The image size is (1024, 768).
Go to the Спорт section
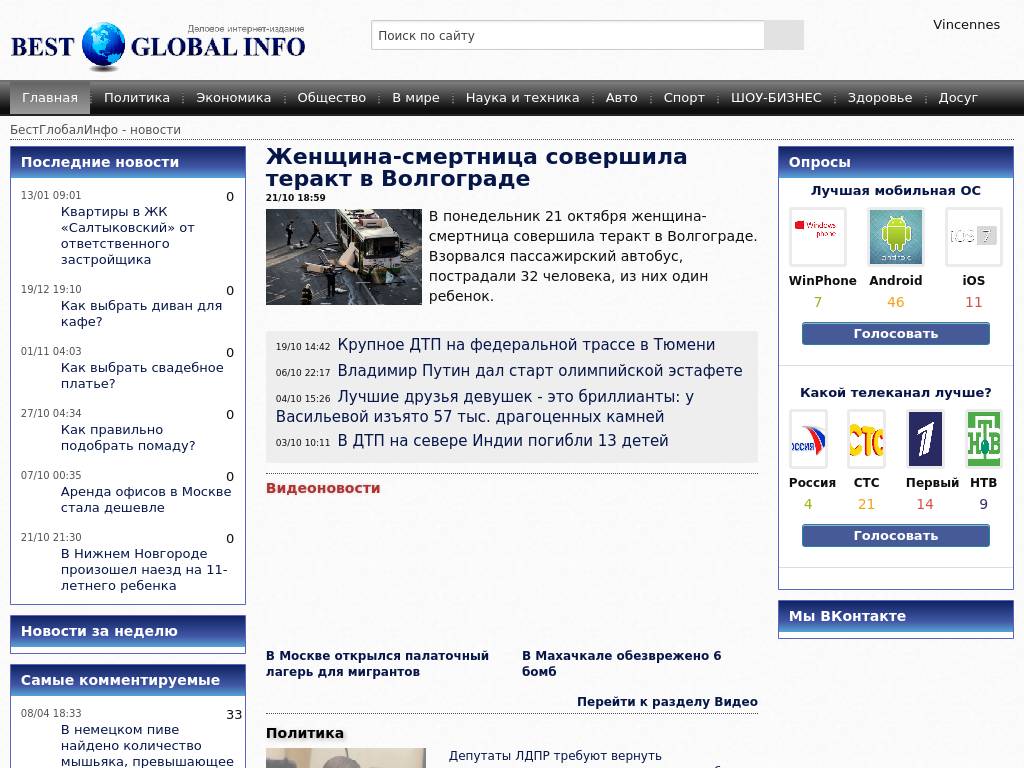[x=684, y=98]
